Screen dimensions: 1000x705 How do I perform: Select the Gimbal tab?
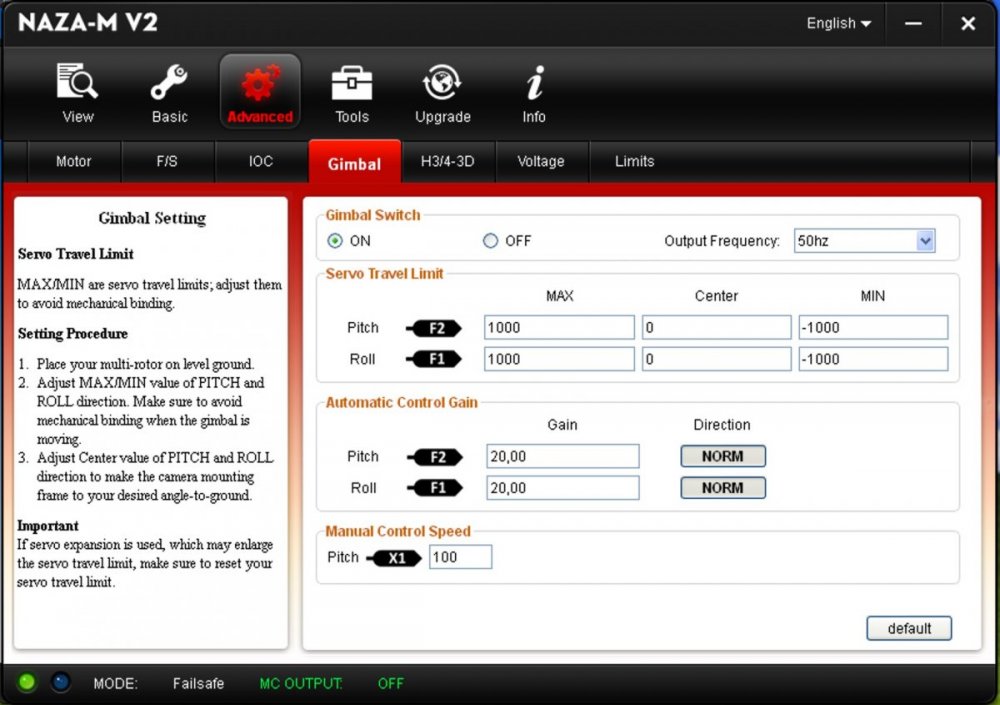click(355, 163)
